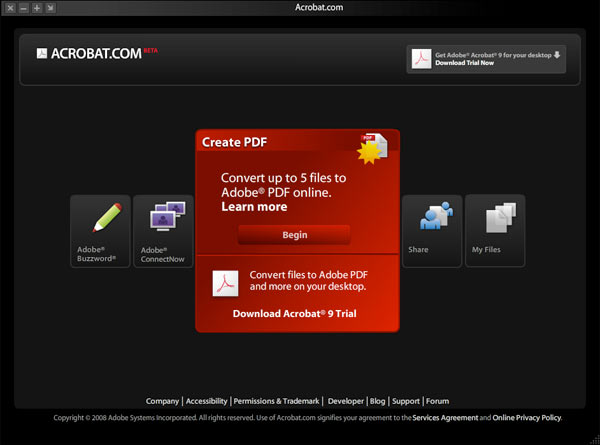Open the My Files documents tile
The height and width of the screenshot is (445, 600).
pyautogui.click(x=495, y=230)
